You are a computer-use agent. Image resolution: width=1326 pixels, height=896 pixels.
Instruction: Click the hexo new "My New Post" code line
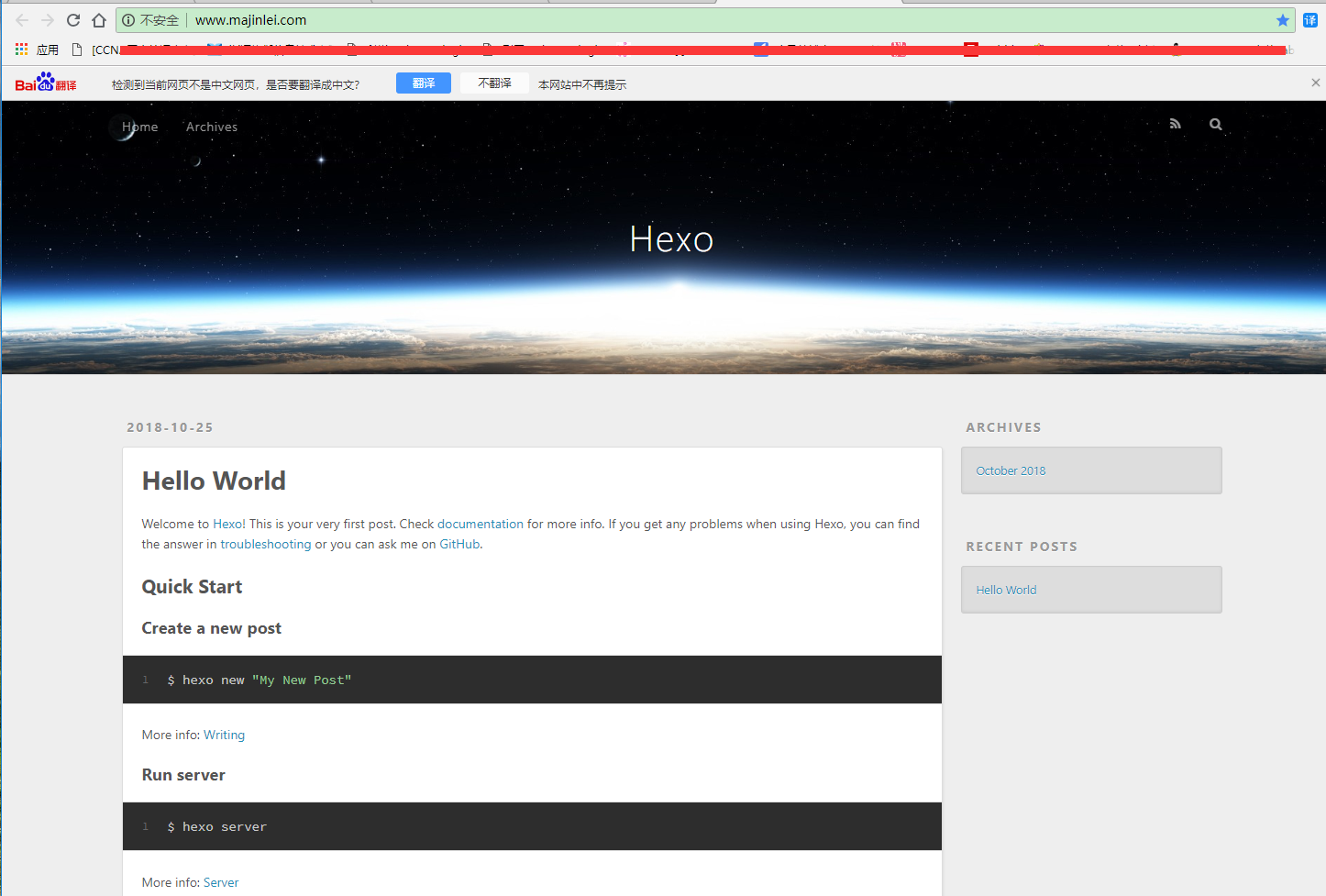pos(260,680)
